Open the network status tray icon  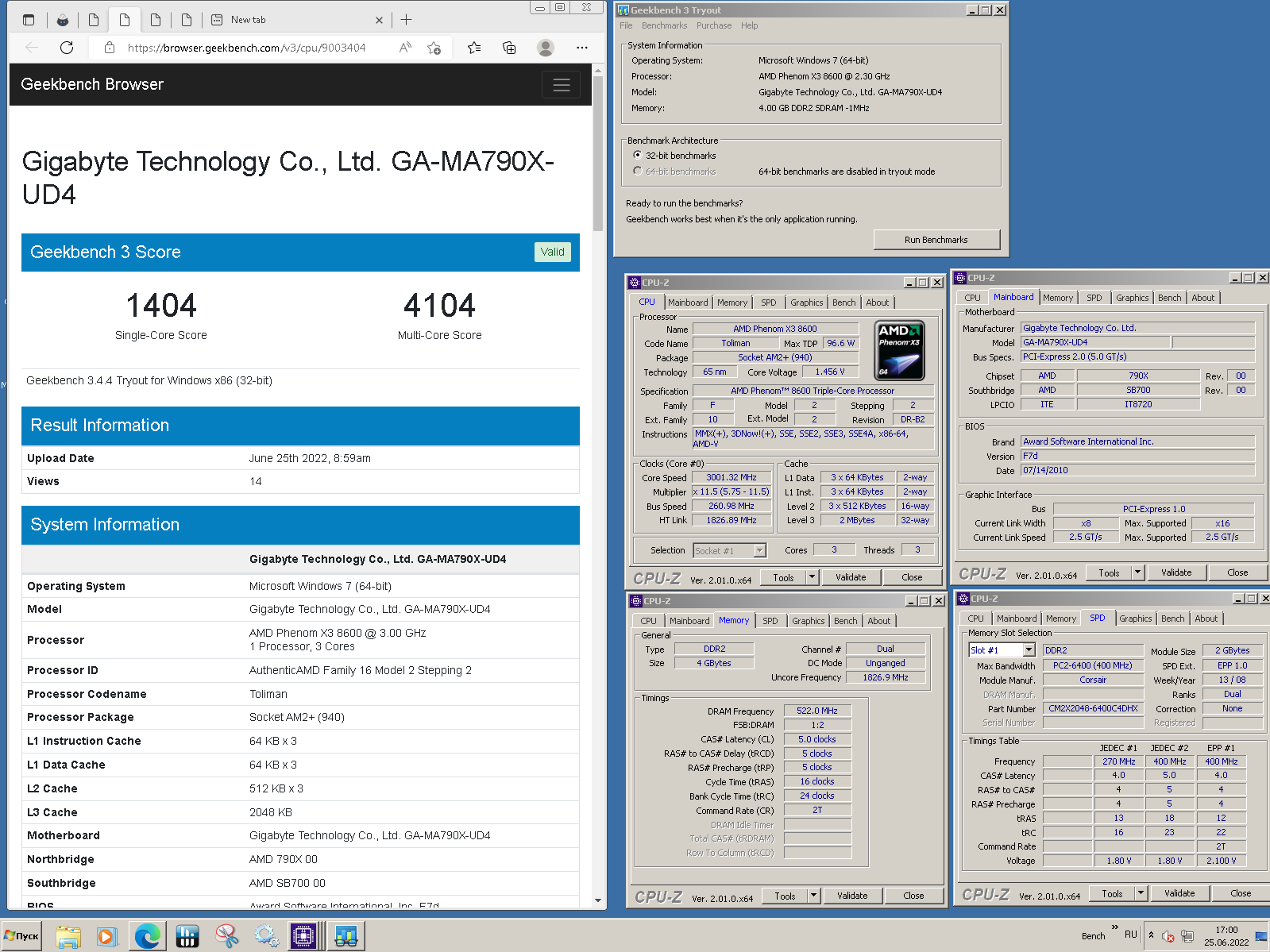pos(1187,936)
